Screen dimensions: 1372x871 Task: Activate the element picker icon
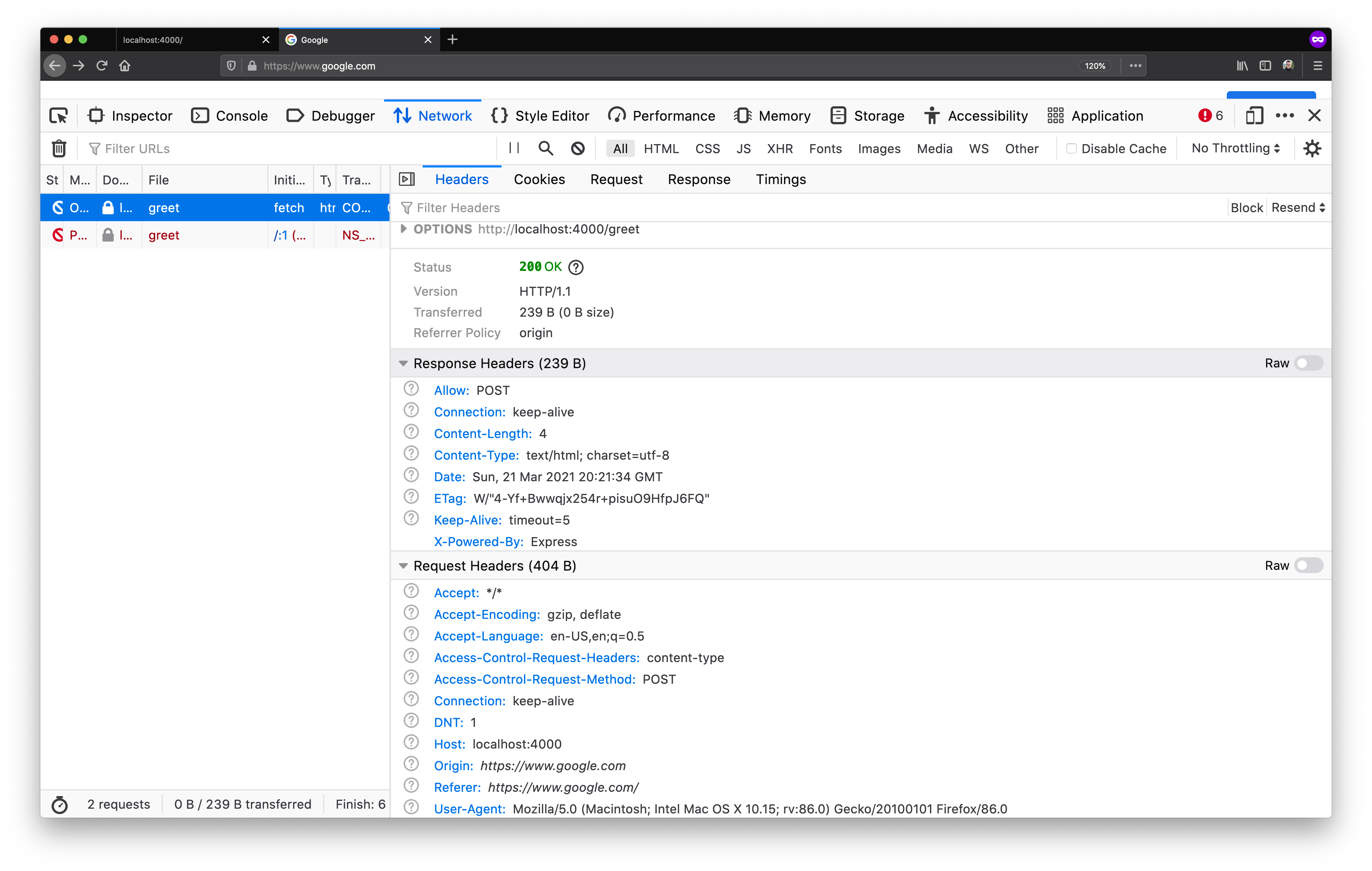[59, 116]
